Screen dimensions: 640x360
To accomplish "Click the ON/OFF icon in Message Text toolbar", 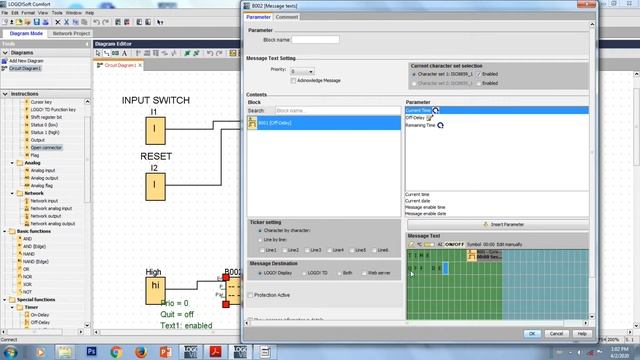I will (454, 244).
